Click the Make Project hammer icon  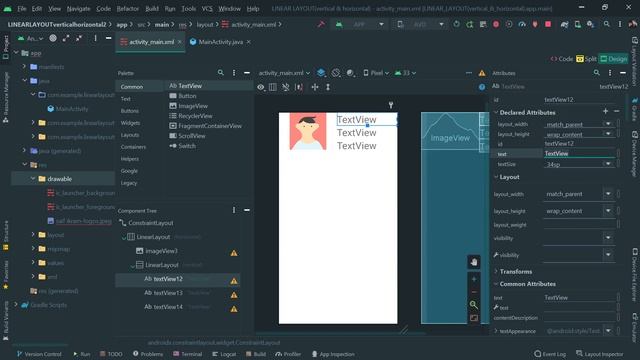[321, 24]
